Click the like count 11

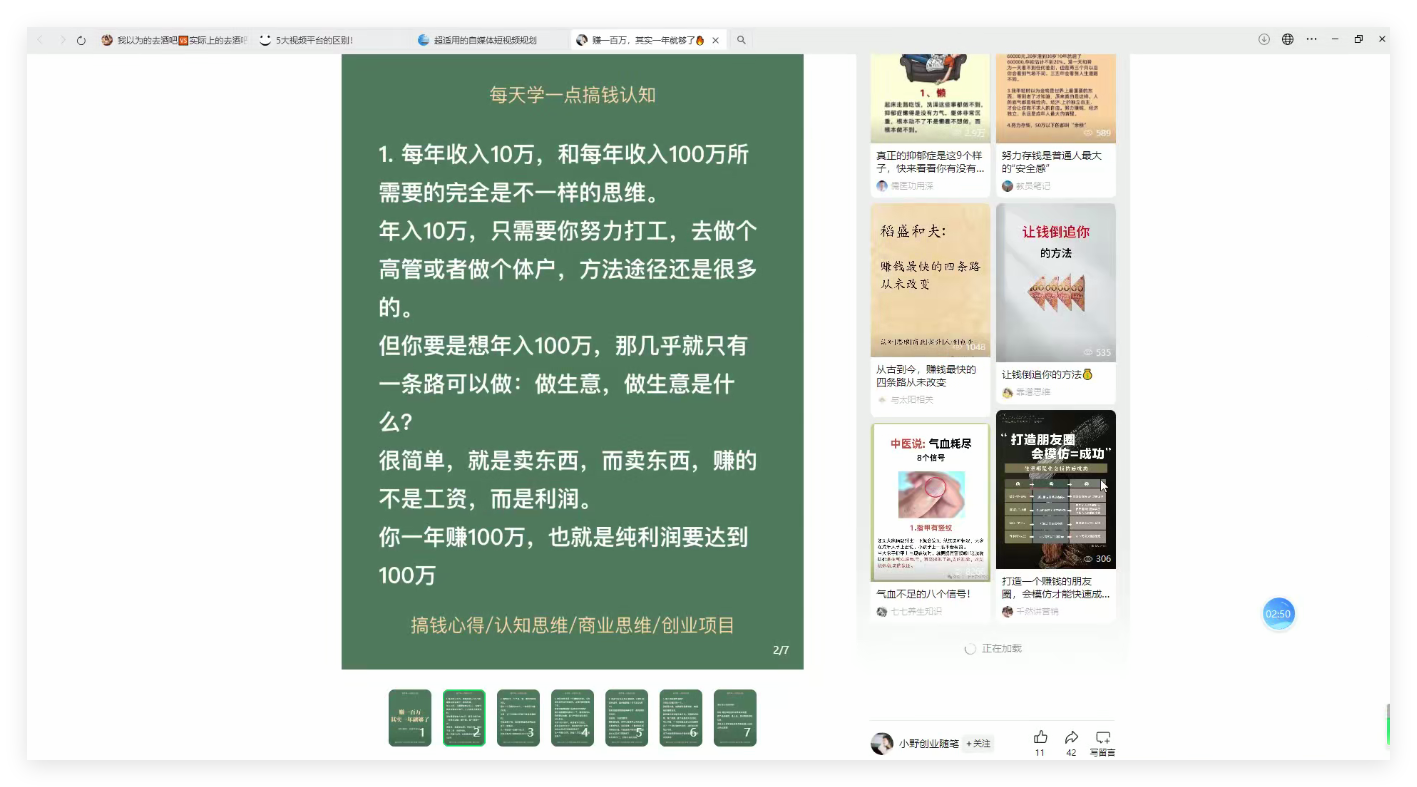(1040, 753)
